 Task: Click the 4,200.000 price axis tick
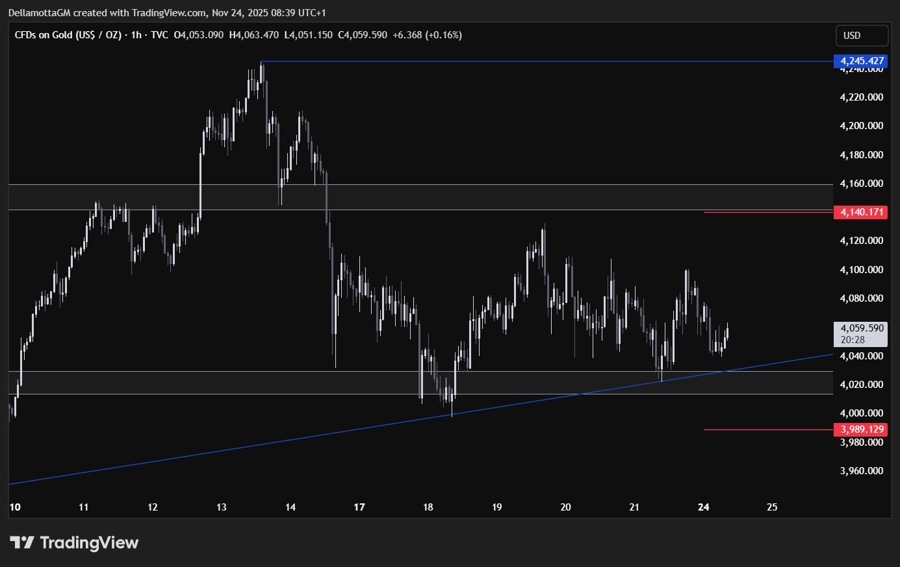coord(861,126)
